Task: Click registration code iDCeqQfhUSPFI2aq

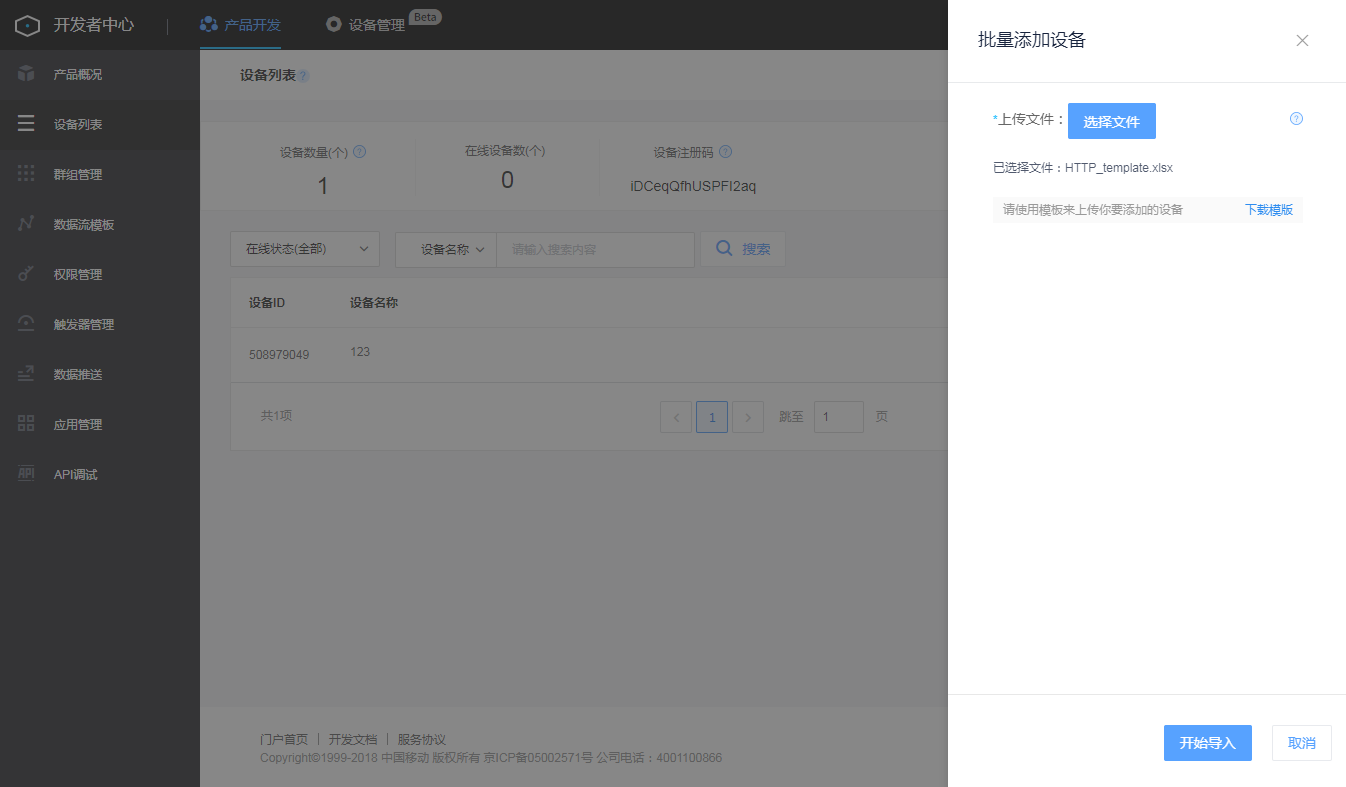Action: point(693,186)
